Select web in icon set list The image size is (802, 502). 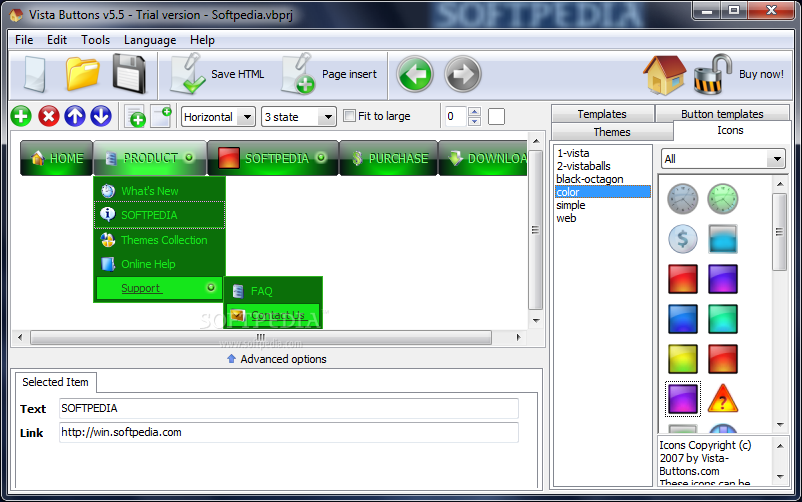(x=603, y=218)
